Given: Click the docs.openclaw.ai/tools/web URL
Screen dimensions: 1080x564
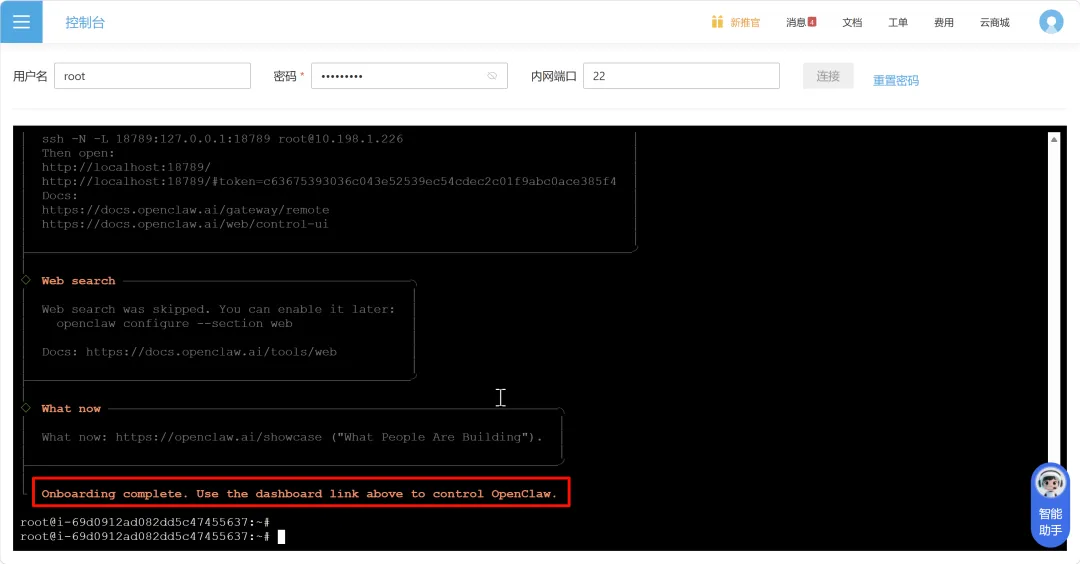Looking at the screenshot, I should pos(211,352).
